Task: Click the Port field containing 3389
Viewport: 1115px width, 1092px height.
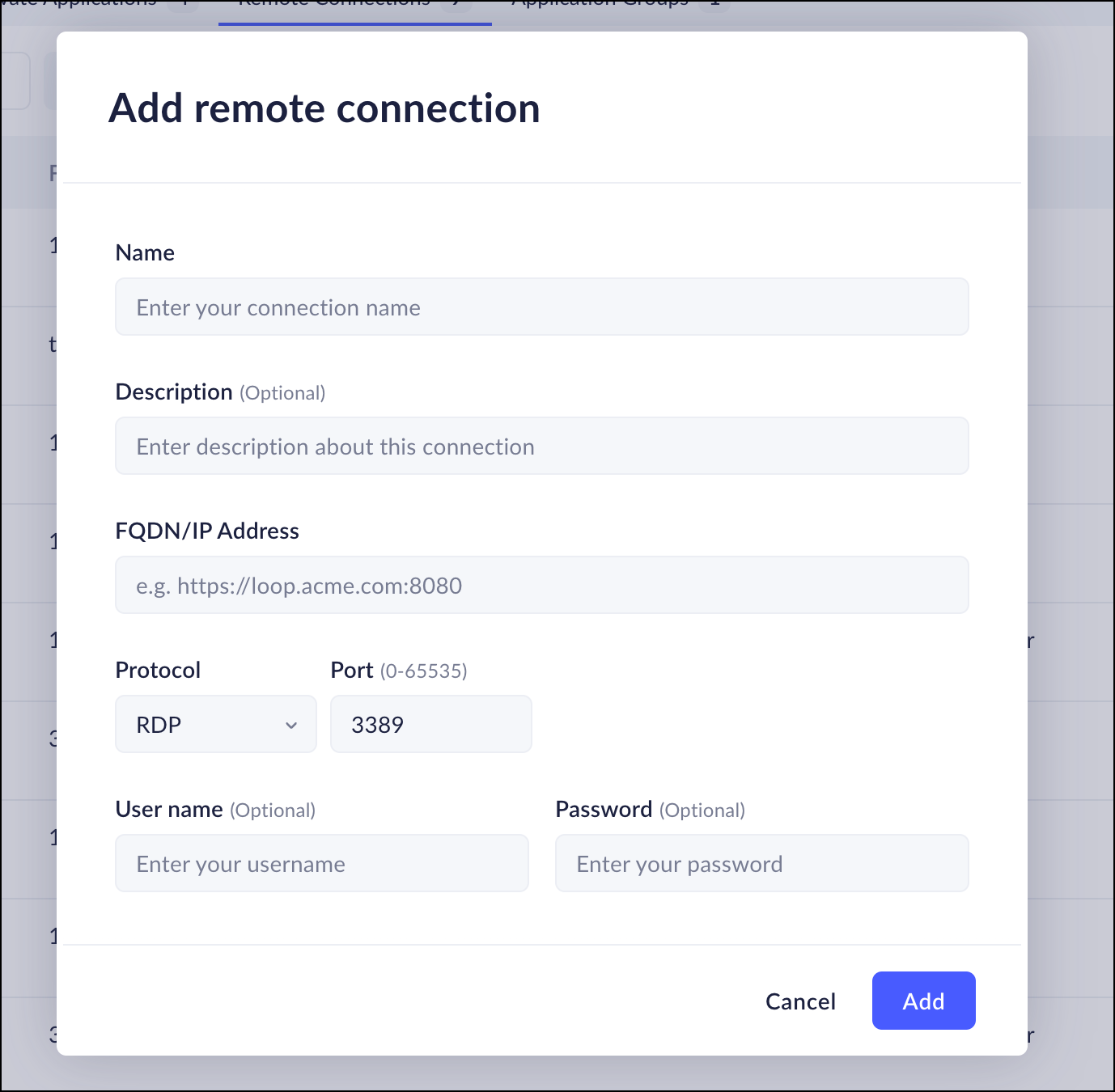Action: (x=430, y=725)
